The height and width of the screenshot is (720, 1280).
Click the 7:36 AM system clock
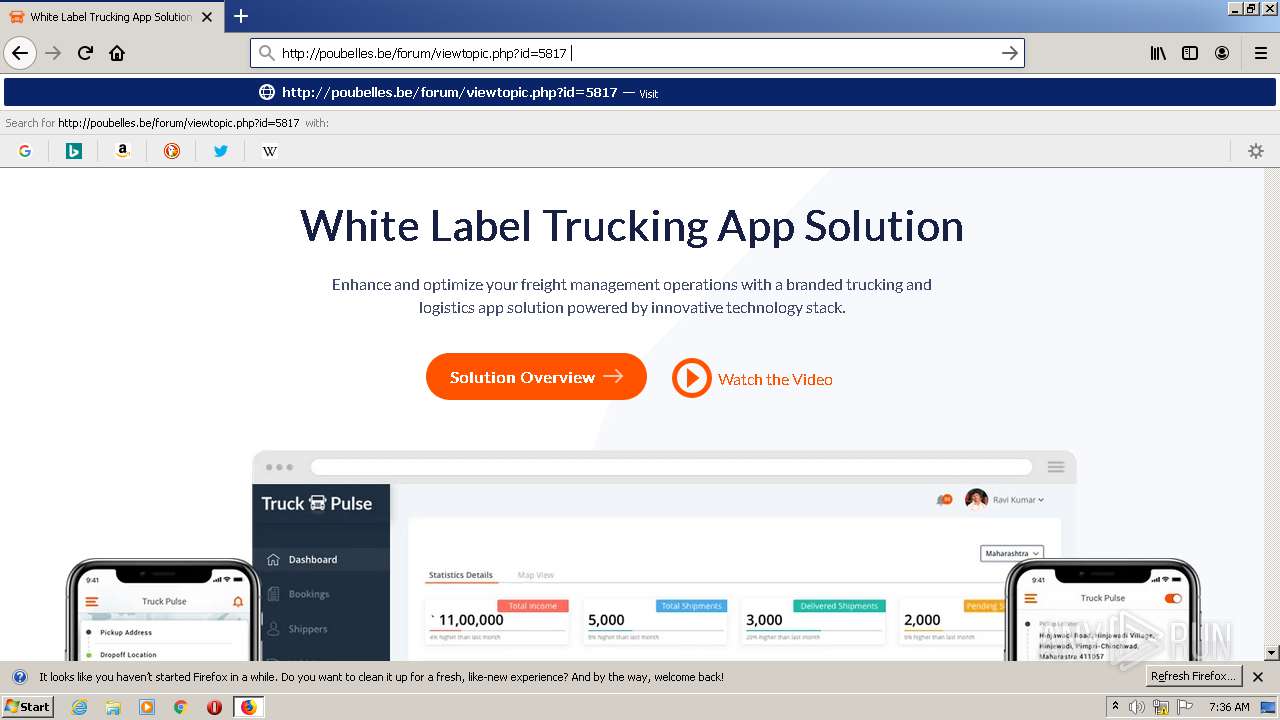click(x=1229, y=707)
